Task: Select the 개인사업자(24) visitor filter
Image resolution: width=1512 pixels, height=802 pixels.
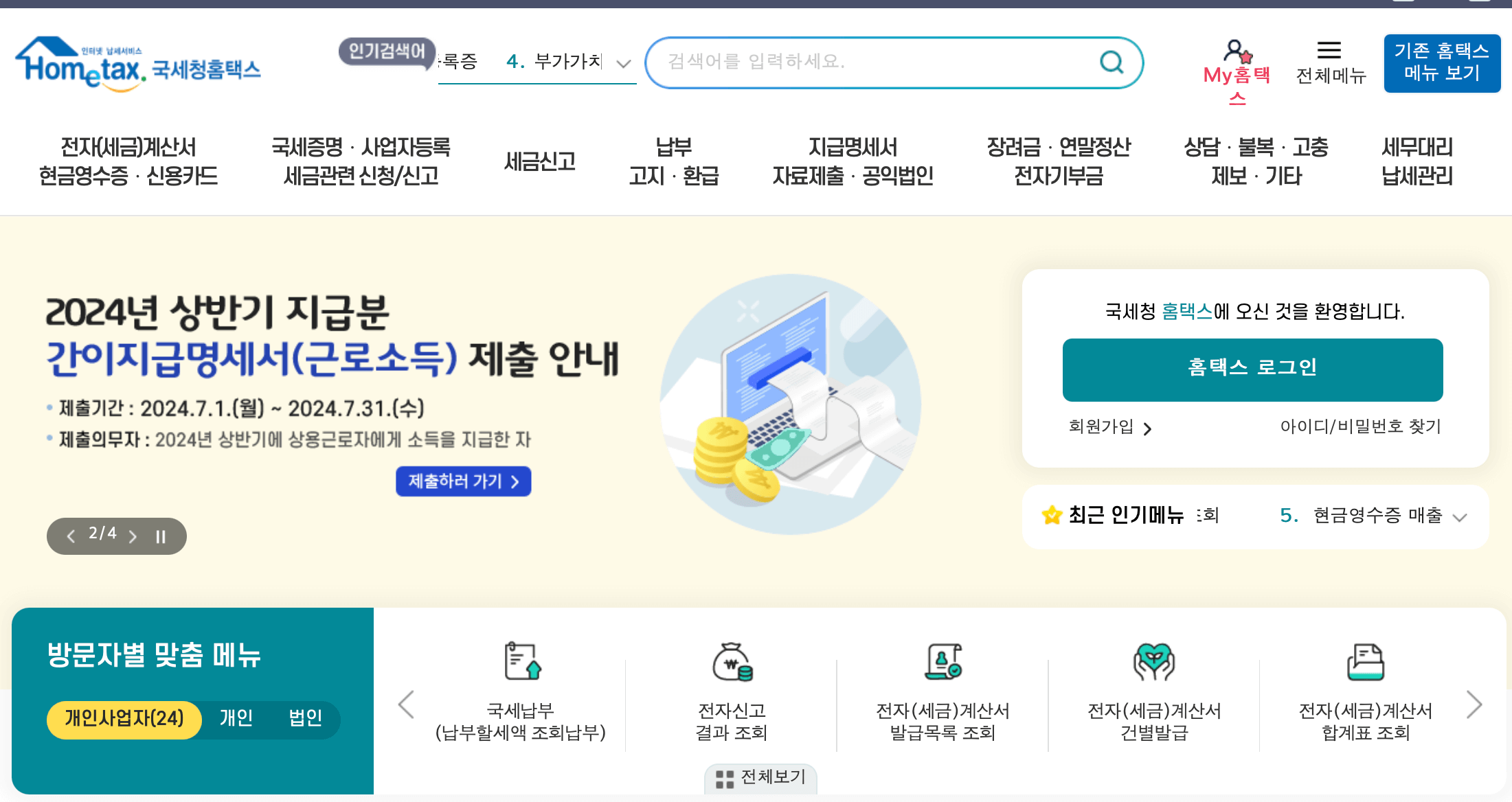Action: click(124, 719)
